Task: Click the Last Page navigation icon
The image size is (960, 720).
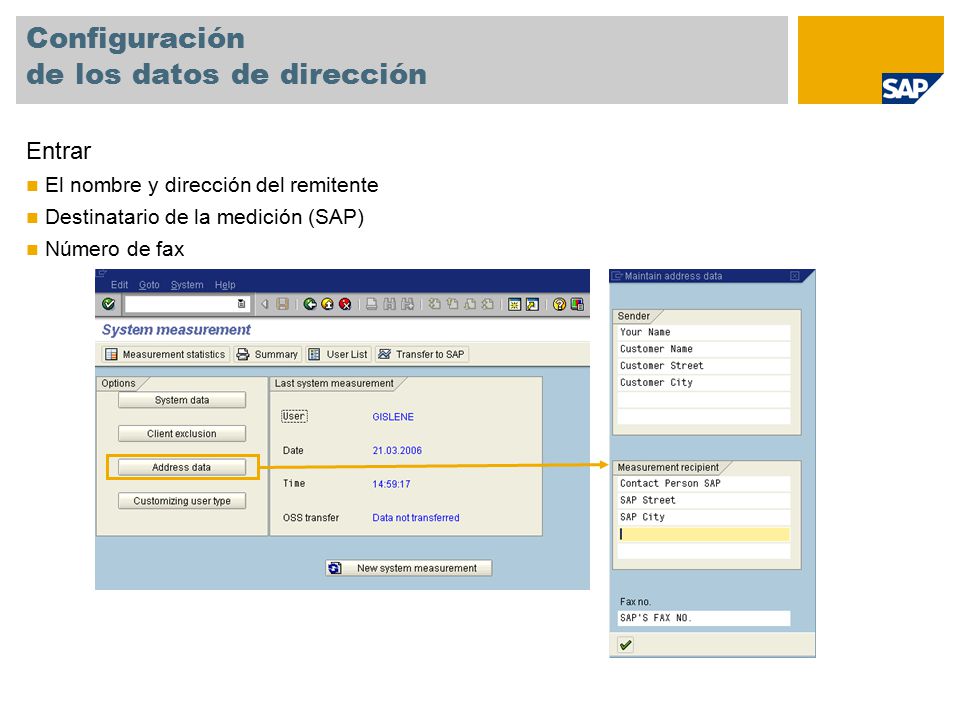Action: click(487, 304)
